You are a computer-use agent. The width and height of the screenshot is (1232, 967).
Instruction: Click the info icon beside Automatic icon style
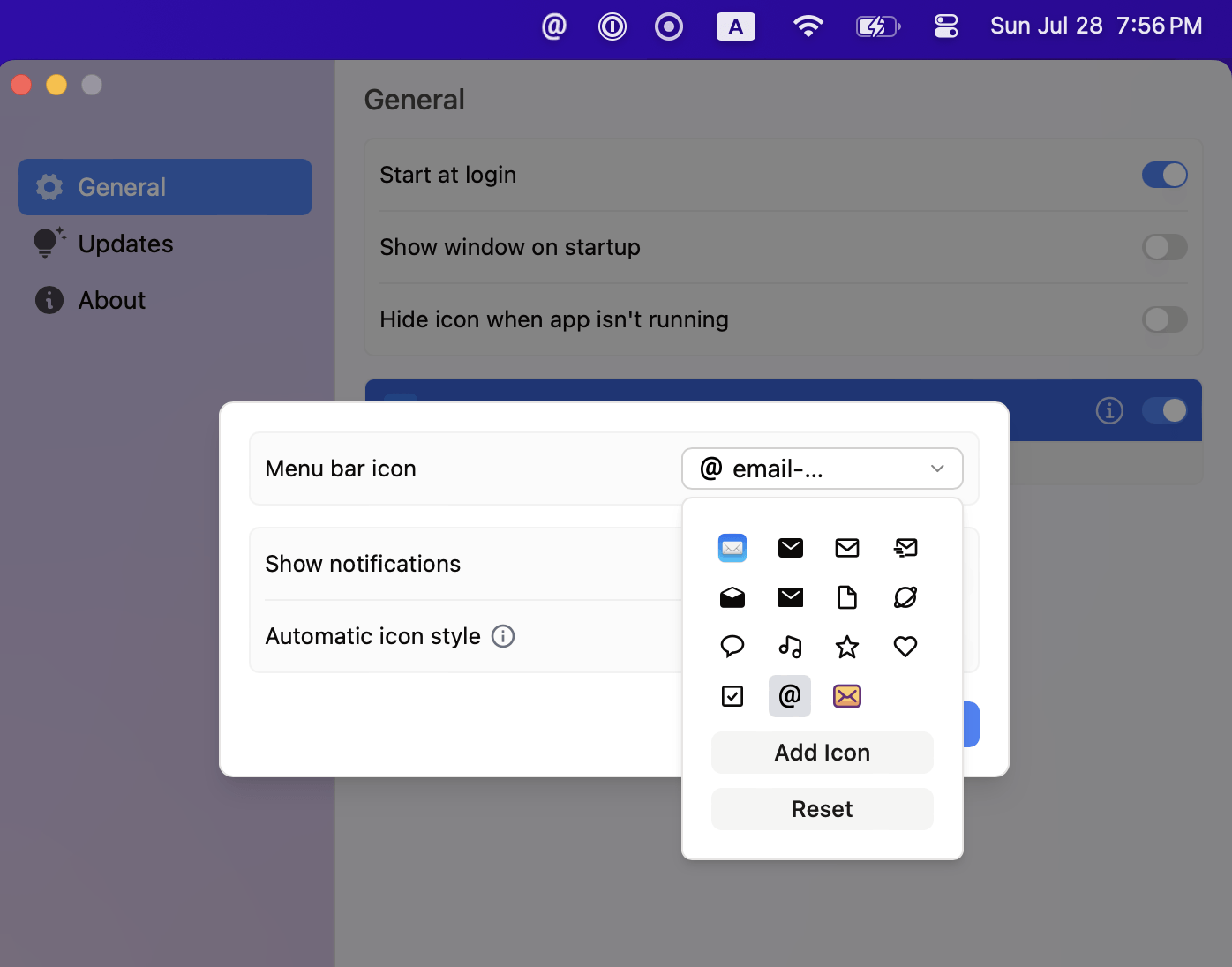pos(503,636)
